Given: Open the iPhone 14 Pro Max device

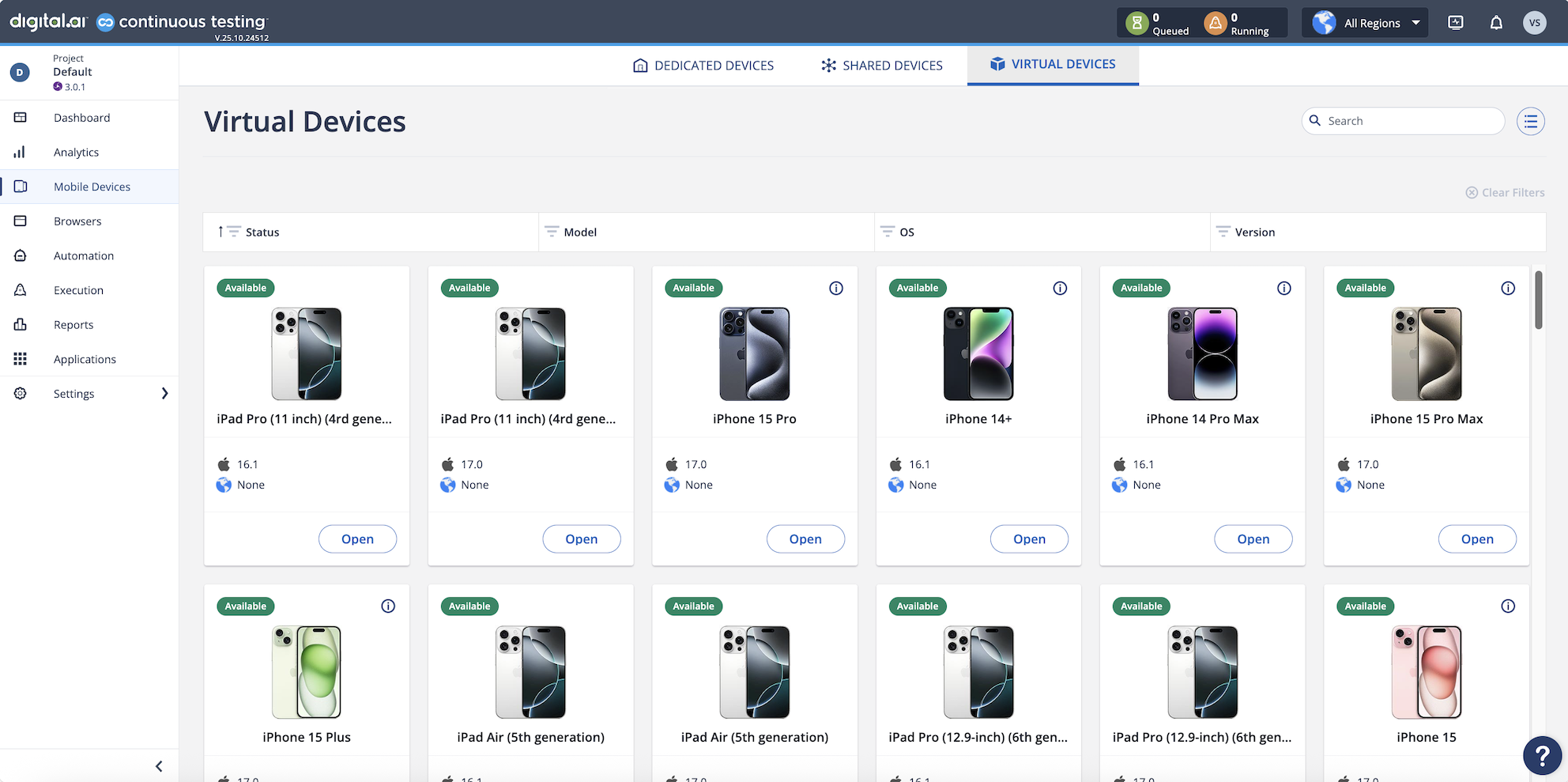Looking at the screenshot, I should [1253, 539].
